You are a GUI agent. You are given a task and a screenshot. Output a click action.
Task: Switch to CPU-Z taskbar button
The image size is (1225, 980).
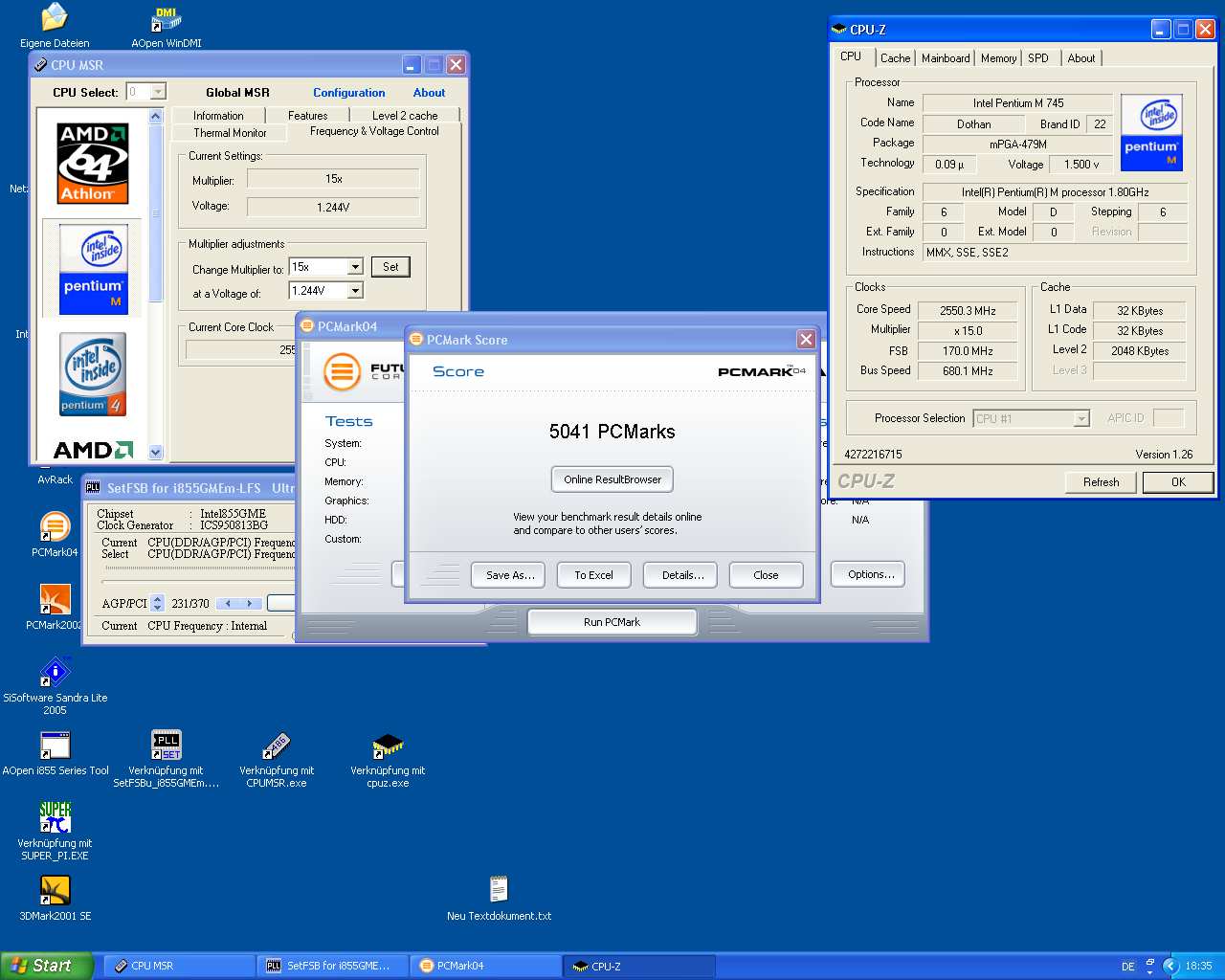pyautogui.click(x=639, y=966)
